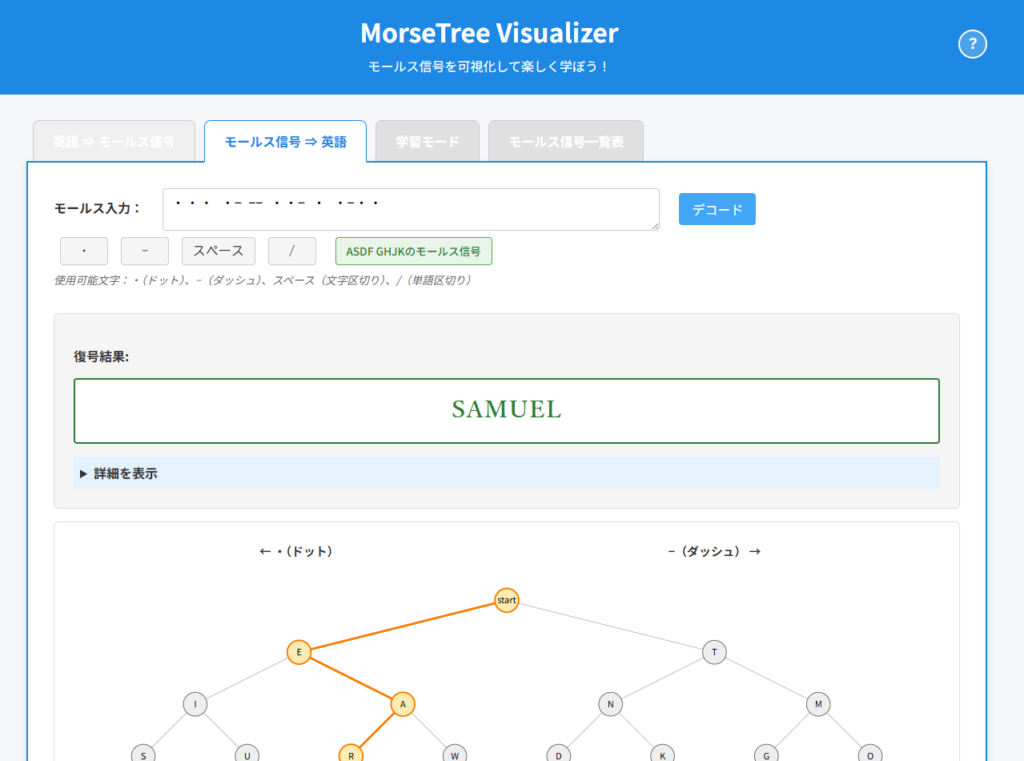This screenshot has width=1024, height=761.
Task: Click the start node in tree
Action: point(507,601)
